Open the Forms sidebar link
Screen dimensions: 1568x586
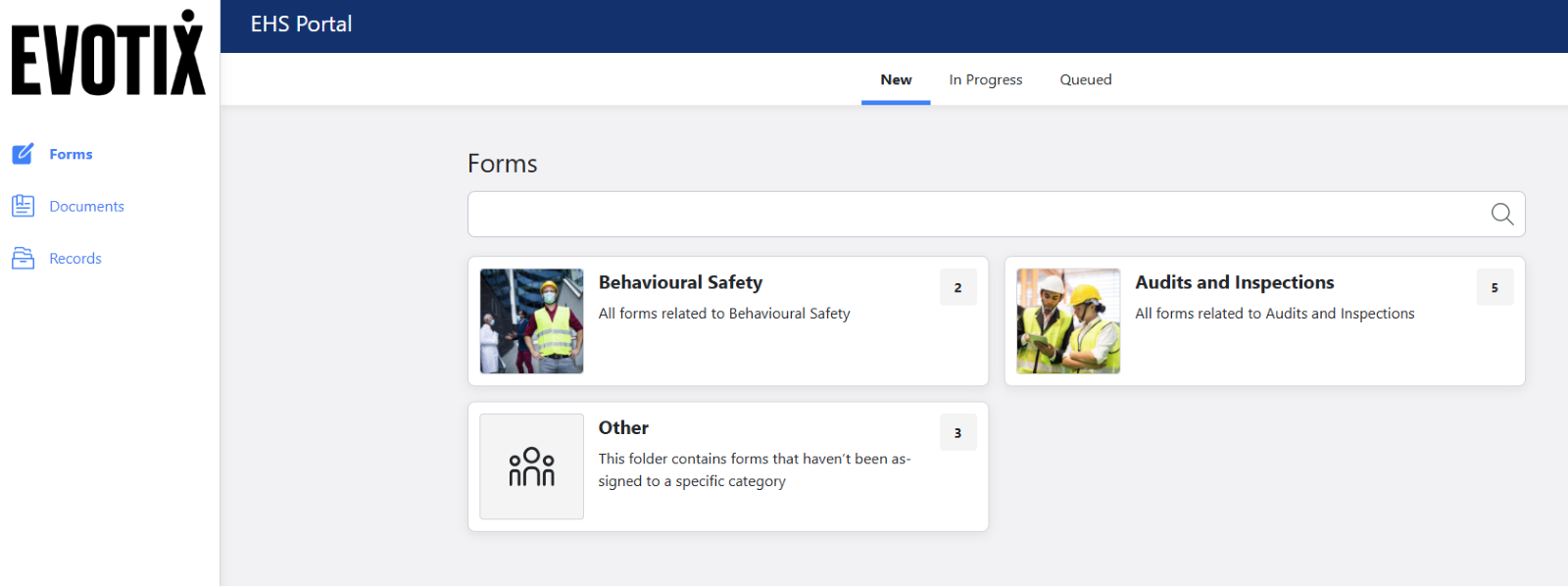tap(71, 154)
